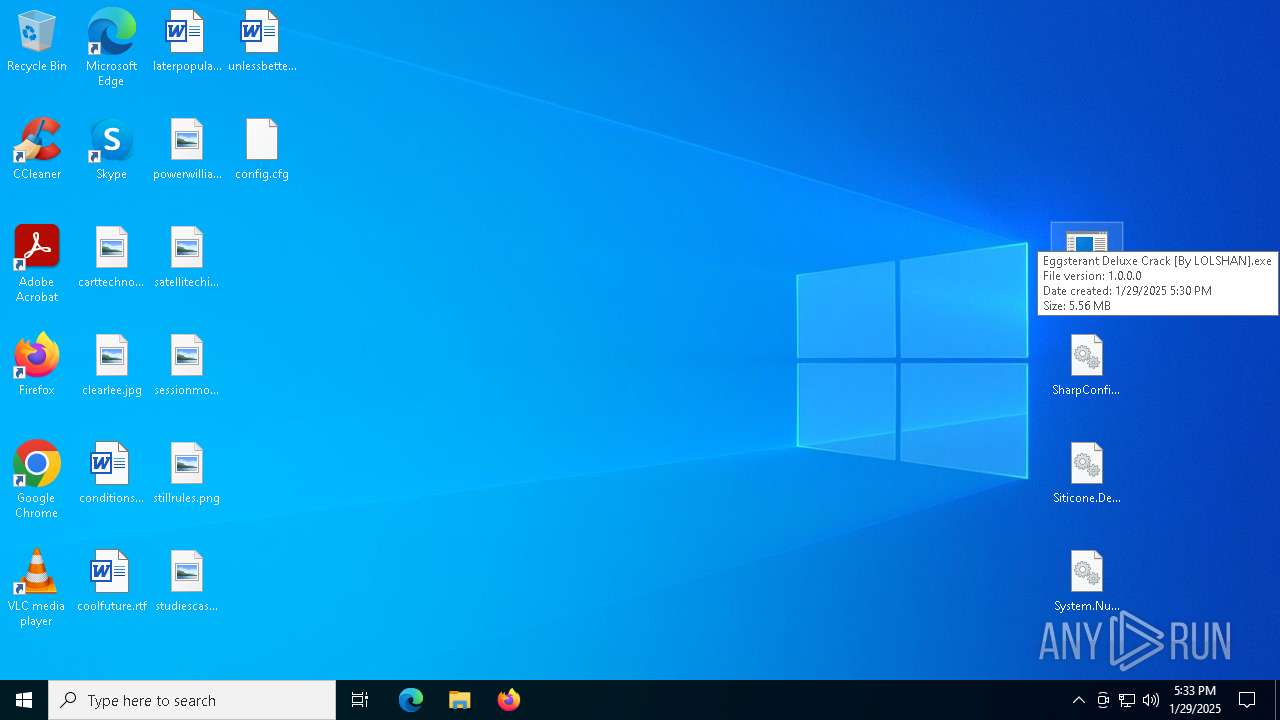Select the clearlee.jpg image file
The width and height of the screenshot is (1280, 720).
111,365
